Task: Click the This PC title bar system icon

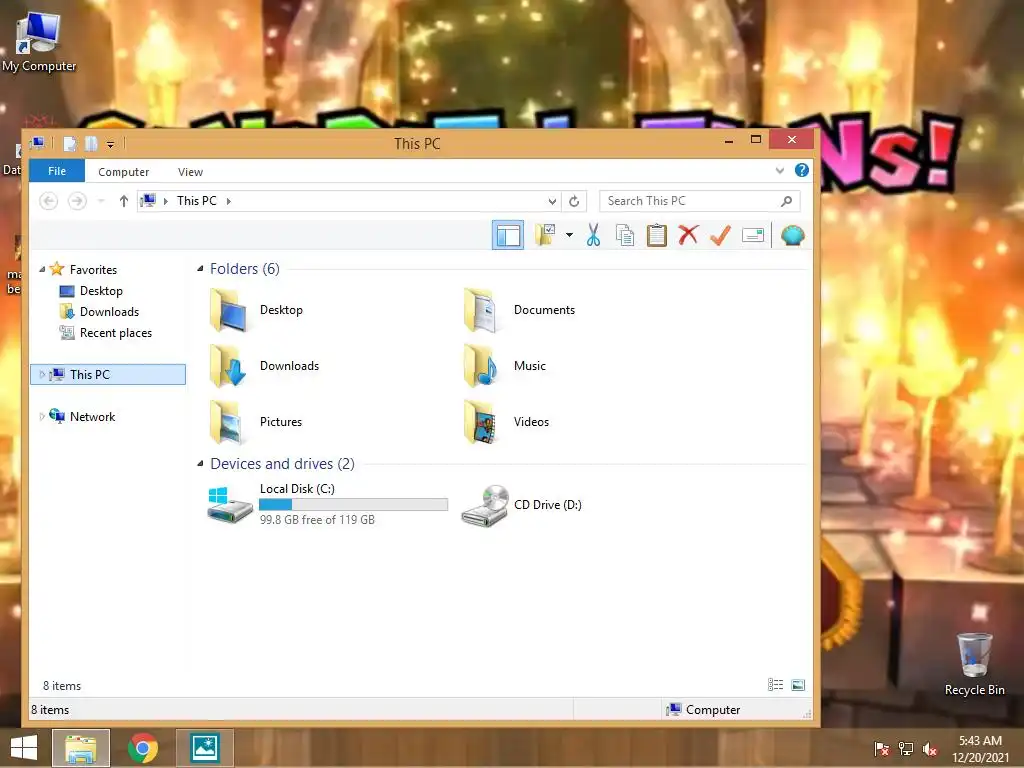Action: point(38,143)
